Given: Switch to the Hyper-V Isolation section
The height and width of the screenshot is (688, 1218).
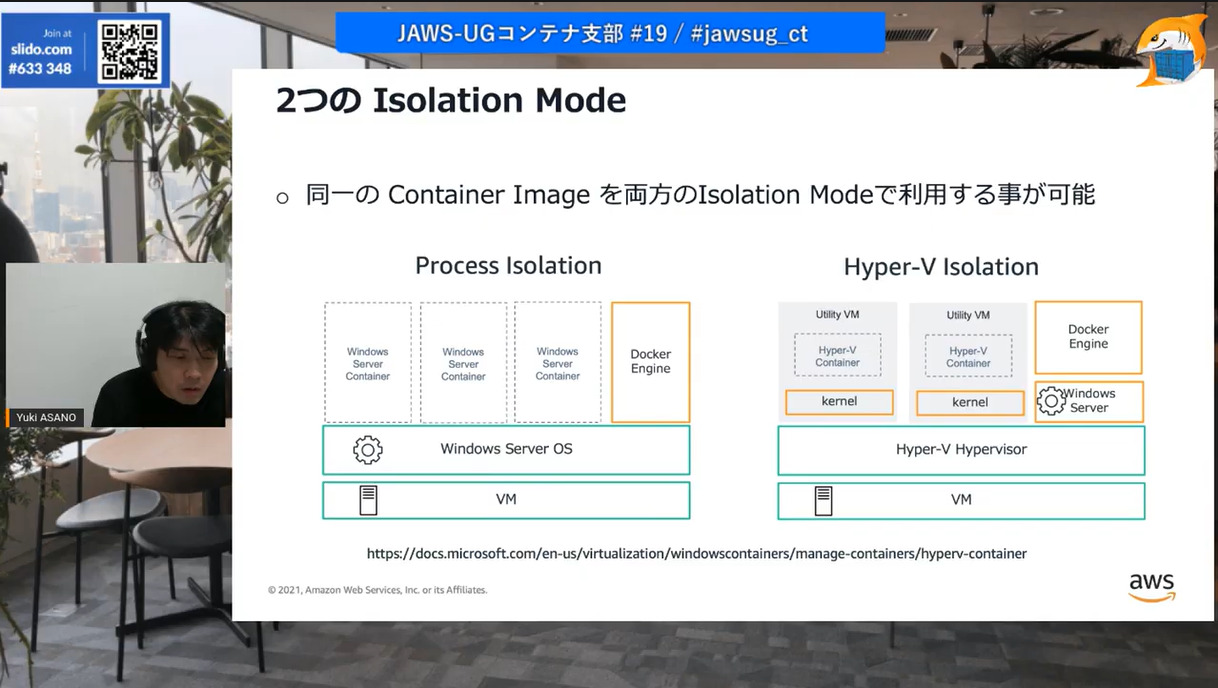Looking at the screenshot, I should pyautogui.click(x=940, y=267).
